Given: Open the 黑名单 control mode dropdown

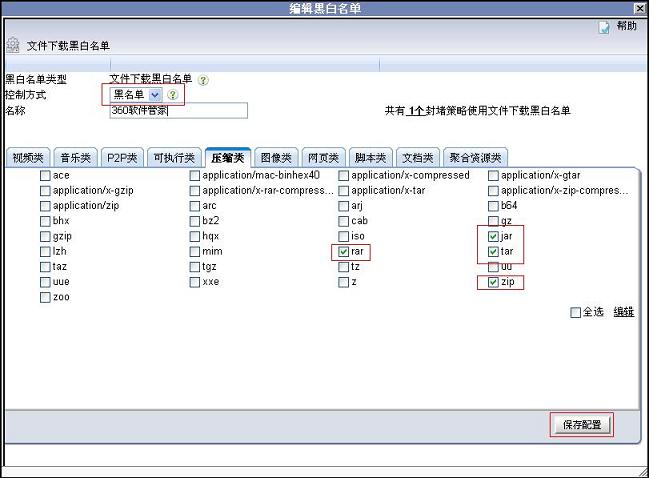Looking at the screenshot, I should point(154,95).
